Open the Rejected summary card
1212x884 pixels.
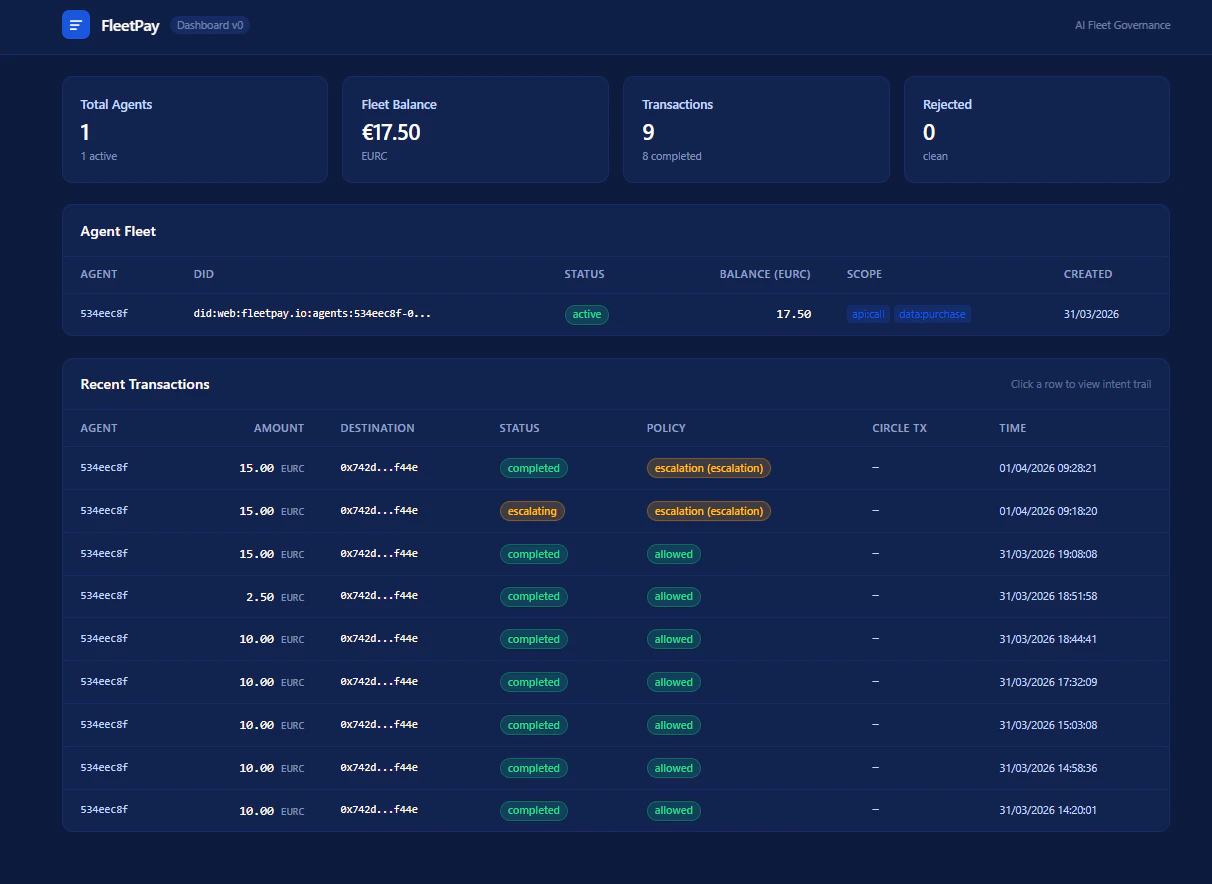[x=1037, y=129]
